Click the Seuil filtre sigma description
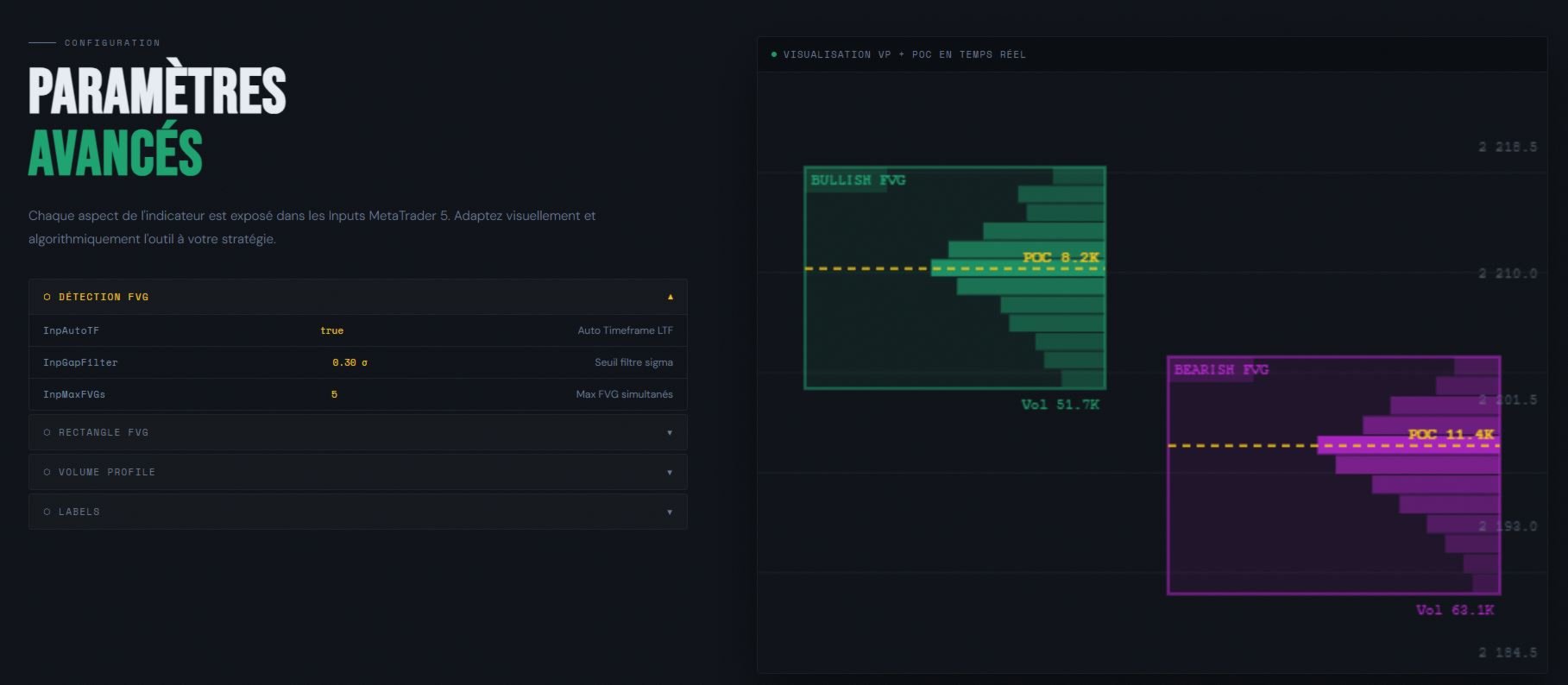Screen dimensions: 1568x685 (x=633, y=362)
